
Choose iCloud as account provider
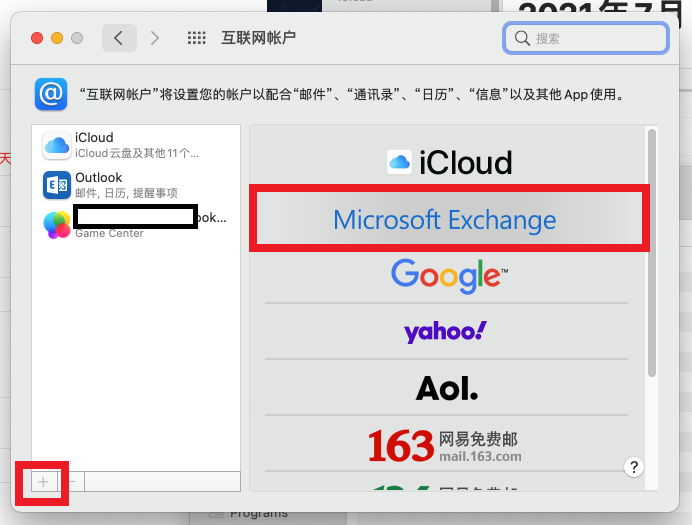point(449,162)
